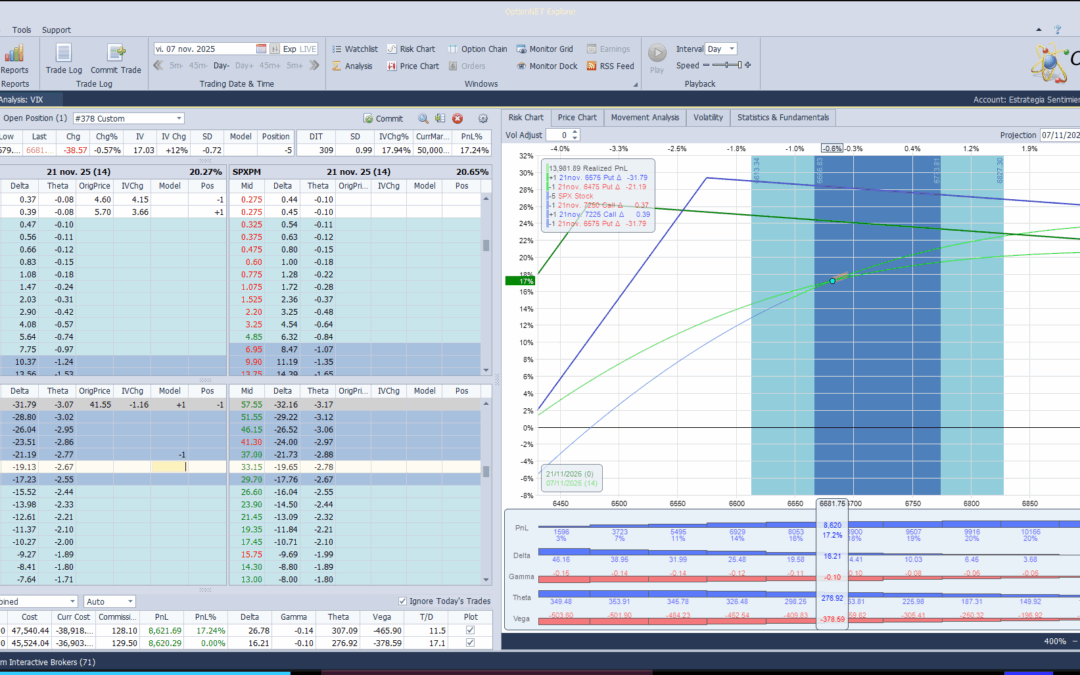Open the Monitor Dock window
The width and height of the screenshot is (1080, 675).
tap(547, 66)
